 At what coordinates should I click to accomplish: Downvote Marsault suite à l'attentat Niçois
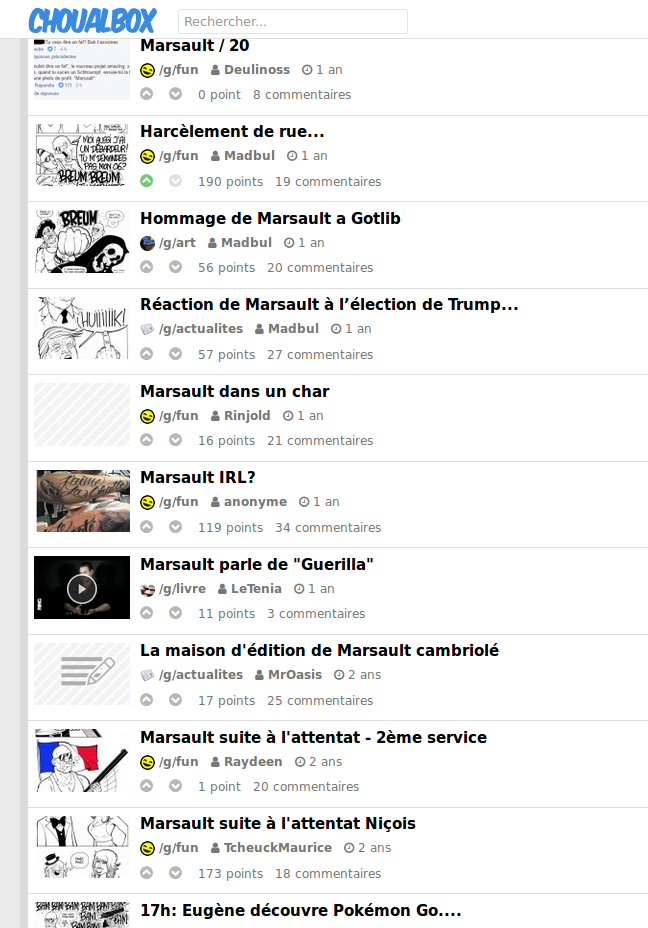coord(176,873)
